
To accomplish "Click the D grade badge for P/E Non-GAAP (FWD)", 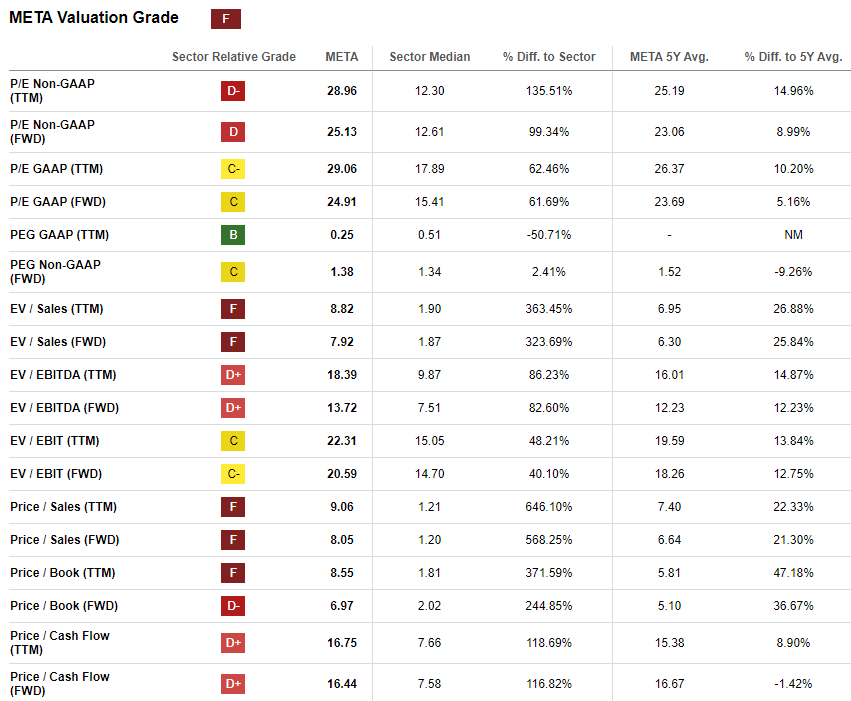I will (x=233, y=132).
